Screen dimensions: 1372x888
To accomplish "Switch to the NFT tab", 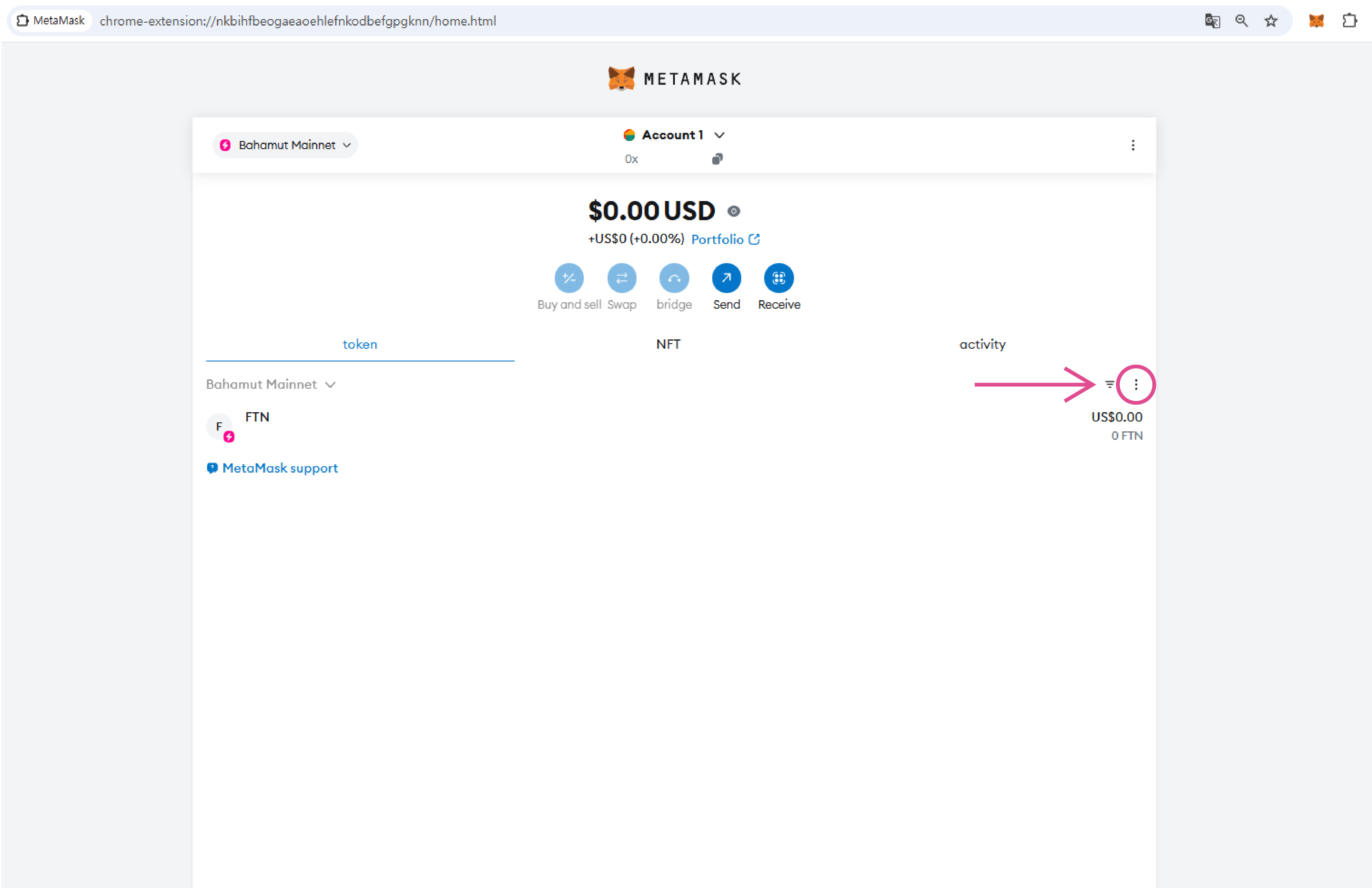I will click(668, 344).
